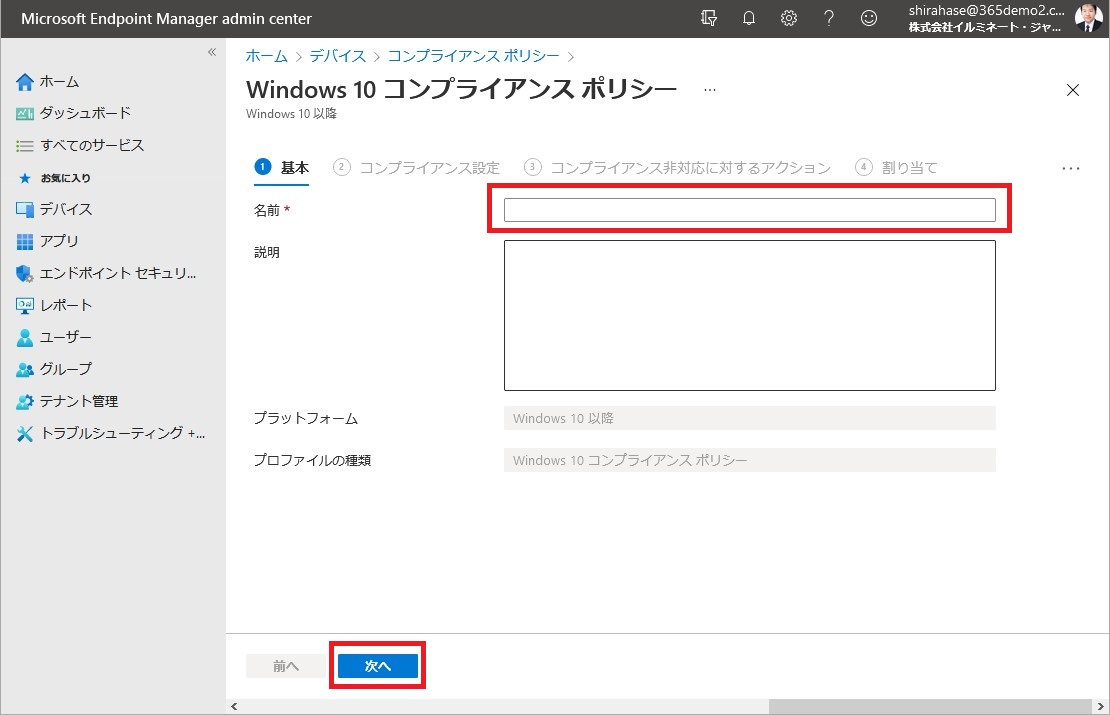Image resolution: width=1110 pixels, height=715 pixels.
Task: Click the トラブルシューティング tools icon
Action: click(25, 434)
